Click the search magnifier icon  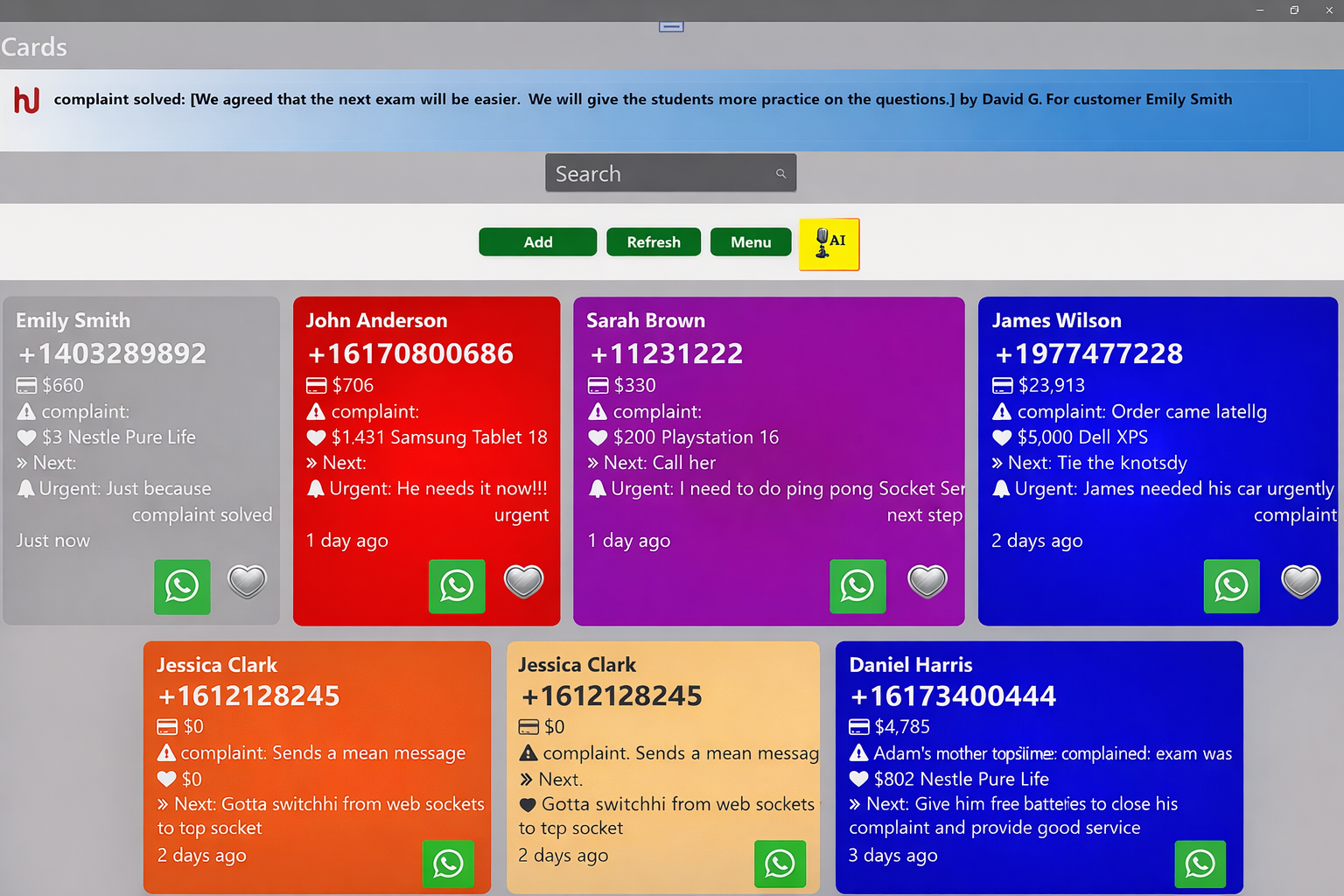(x=780, y=174)
